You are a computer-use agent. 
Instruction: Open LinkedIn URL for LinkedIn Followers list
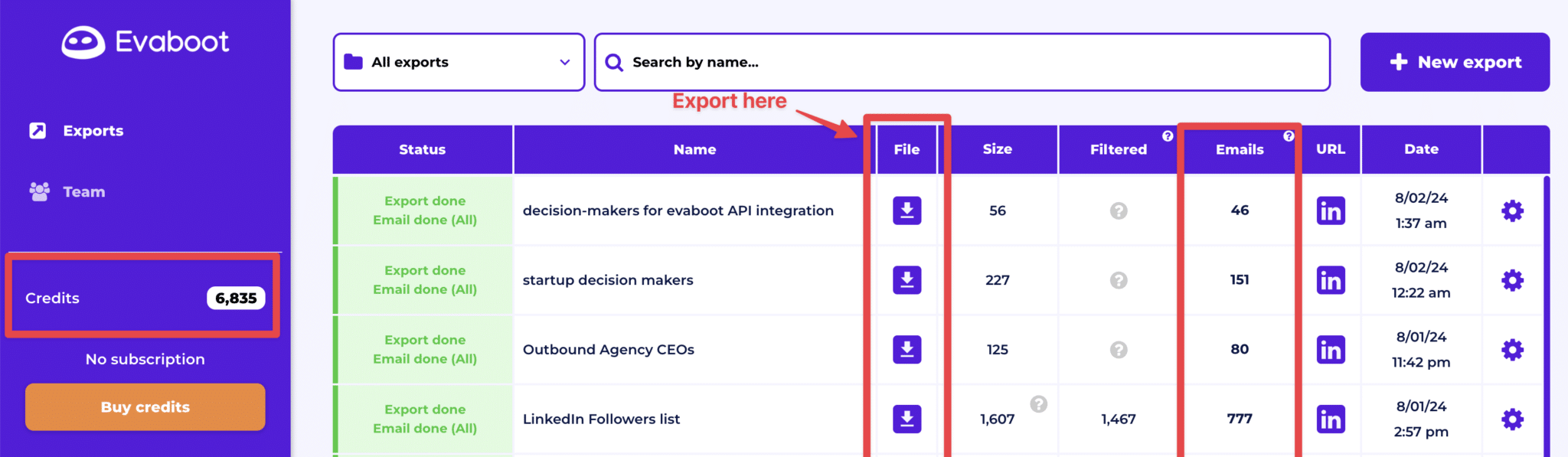tap(1330, 419)
